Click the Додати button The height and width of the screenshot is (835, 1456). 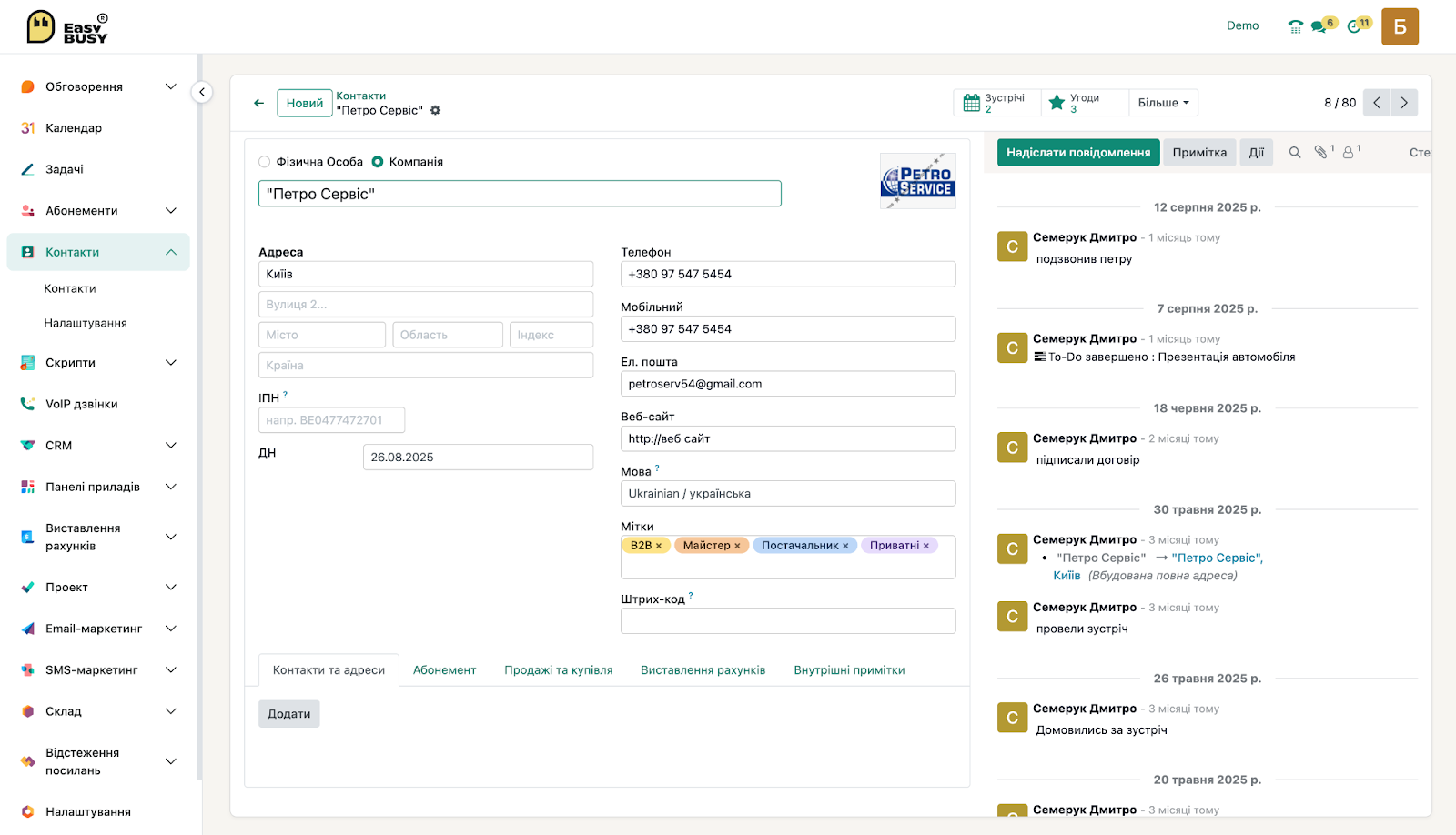click(288, 714)
